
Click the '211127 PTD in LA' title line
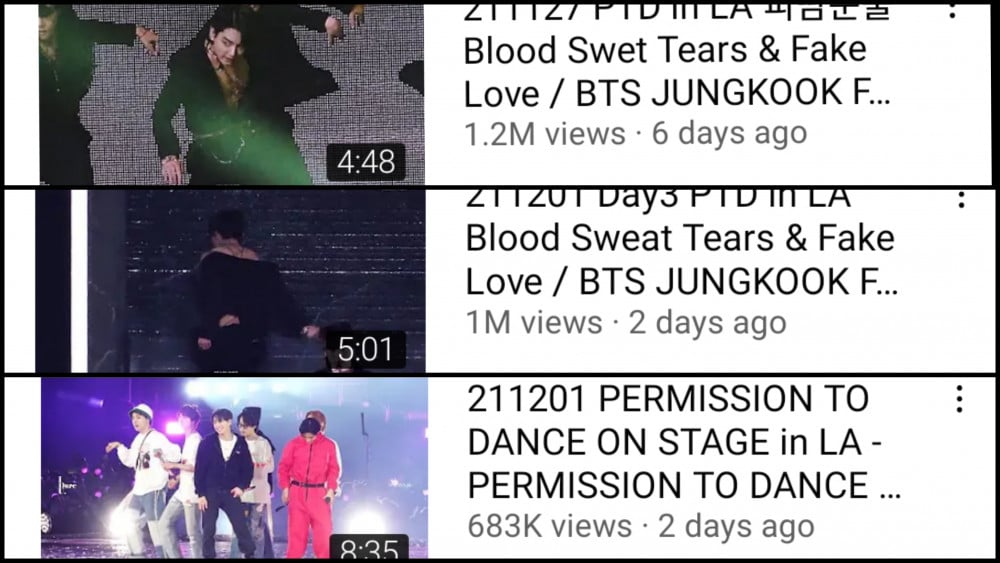coord(676,11)
